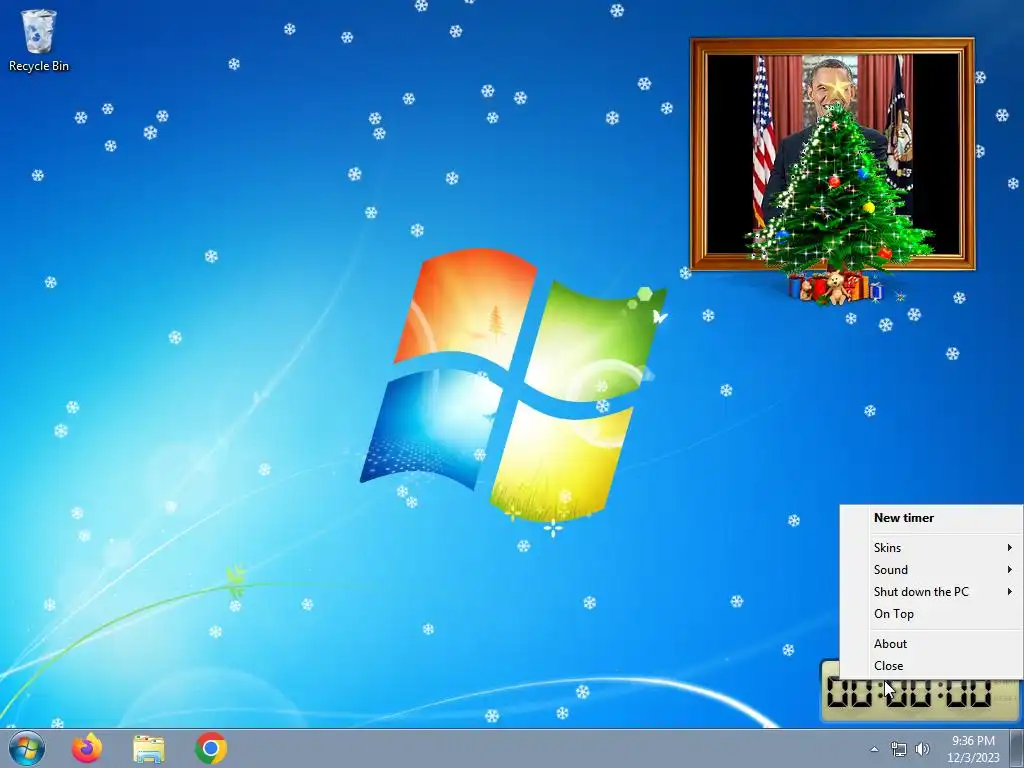Expand the Shut down the PC arrow
Image resolution: width=1024 pixels, height=768 pixels.
point(1010,592)
